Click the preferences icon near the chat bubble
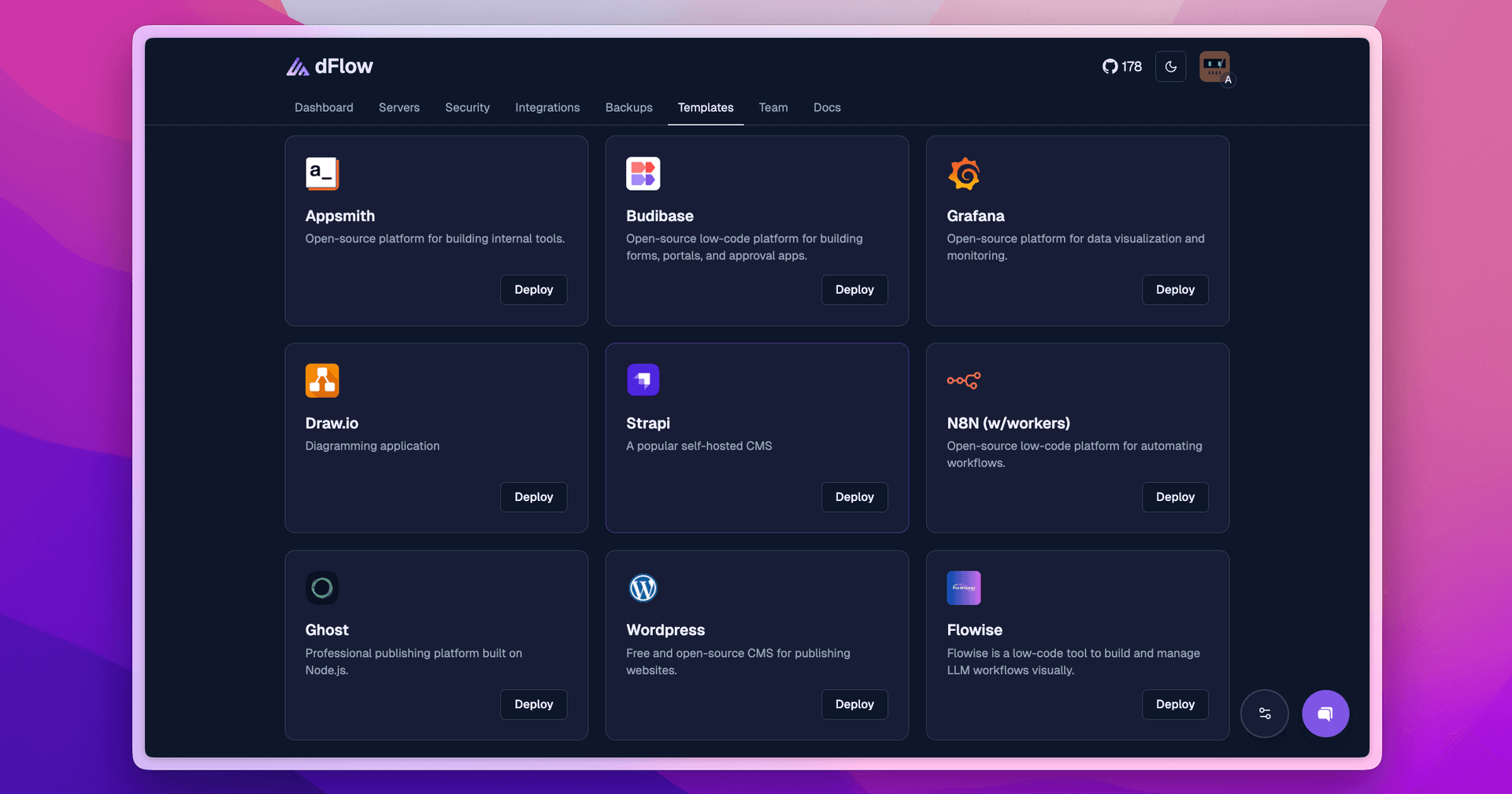Viewport: 1512px width, 794px height. pyautogui.click(x=1265, y=713)
